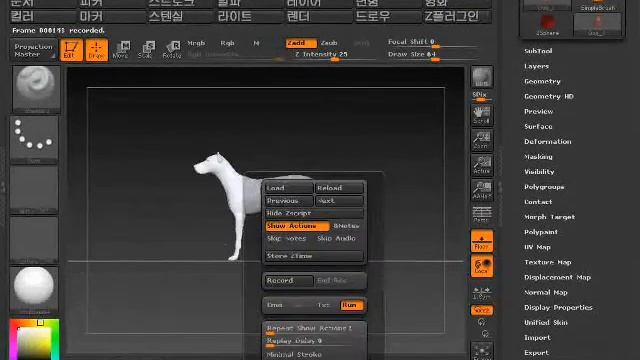The height and width of the screenshot is (360, 640).
Task: Open the white material sphere picker
Action: click(34, 290)
